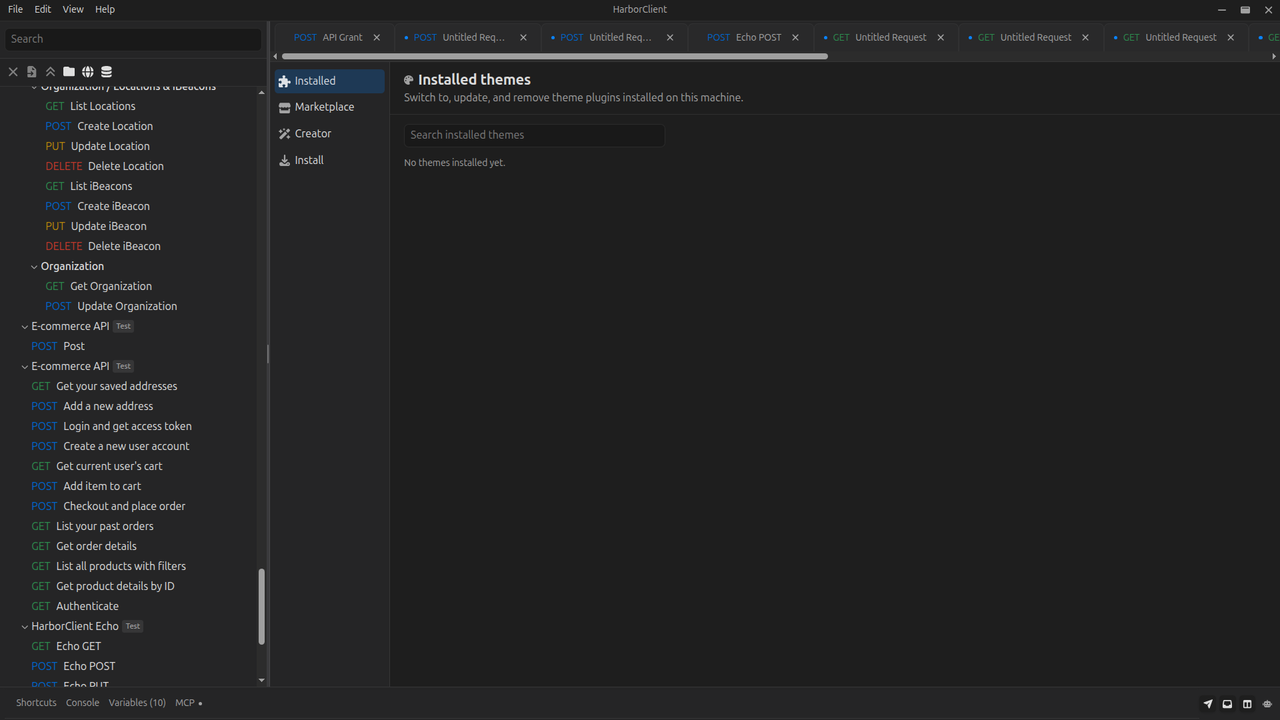Collapse all collections with double-chevron icon
1280x720 pixels.
pos(50,72)
